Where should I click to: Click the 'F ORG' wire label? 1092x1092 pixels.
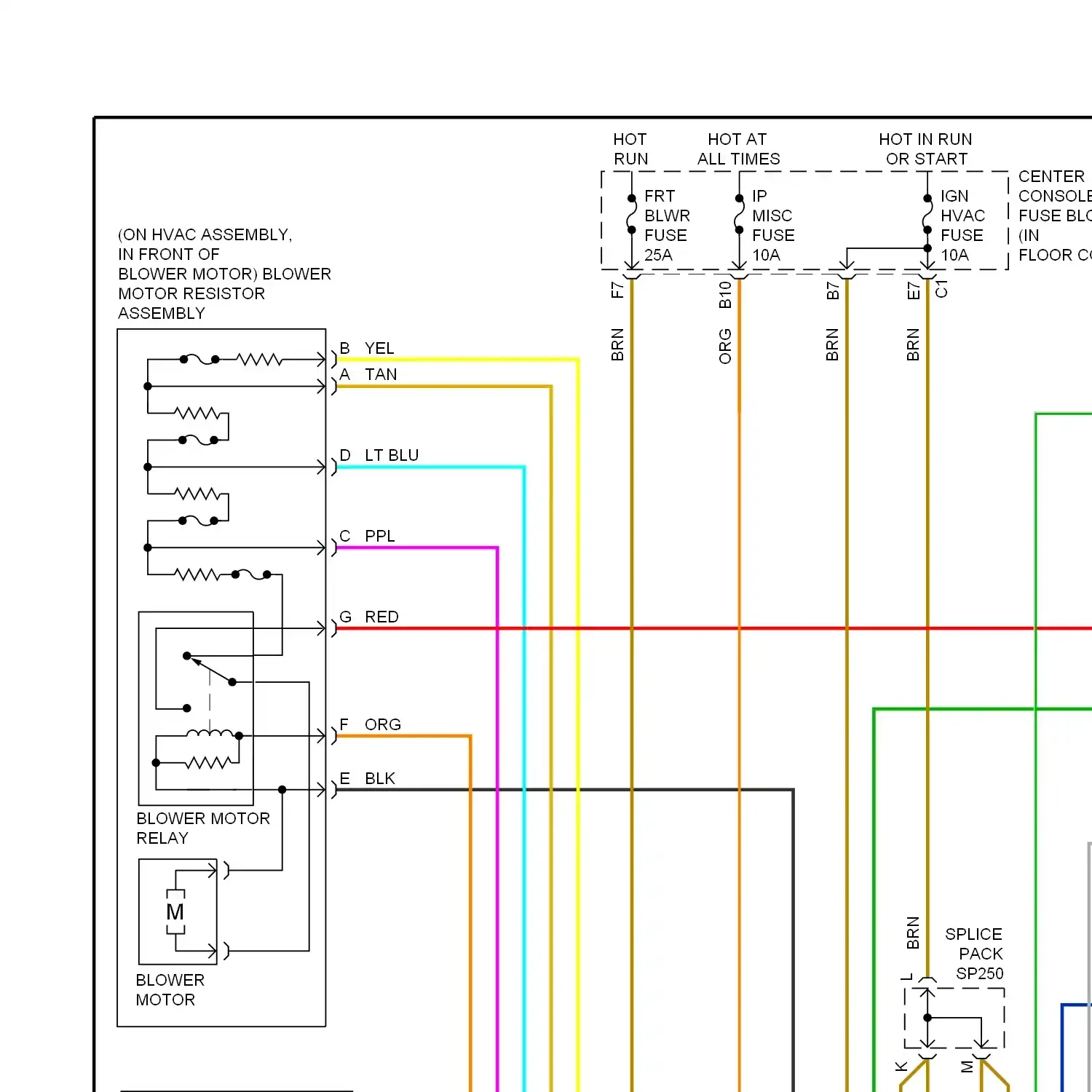371,724
